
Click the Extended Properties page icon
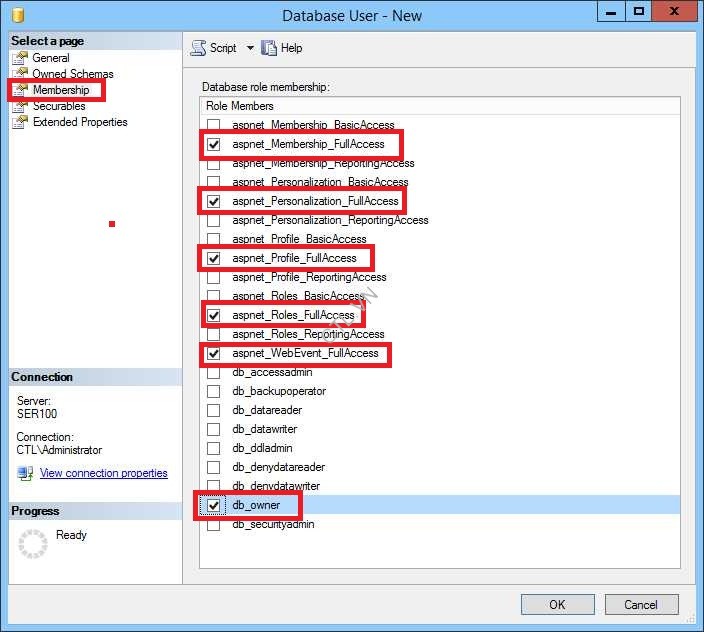(21, 122)
